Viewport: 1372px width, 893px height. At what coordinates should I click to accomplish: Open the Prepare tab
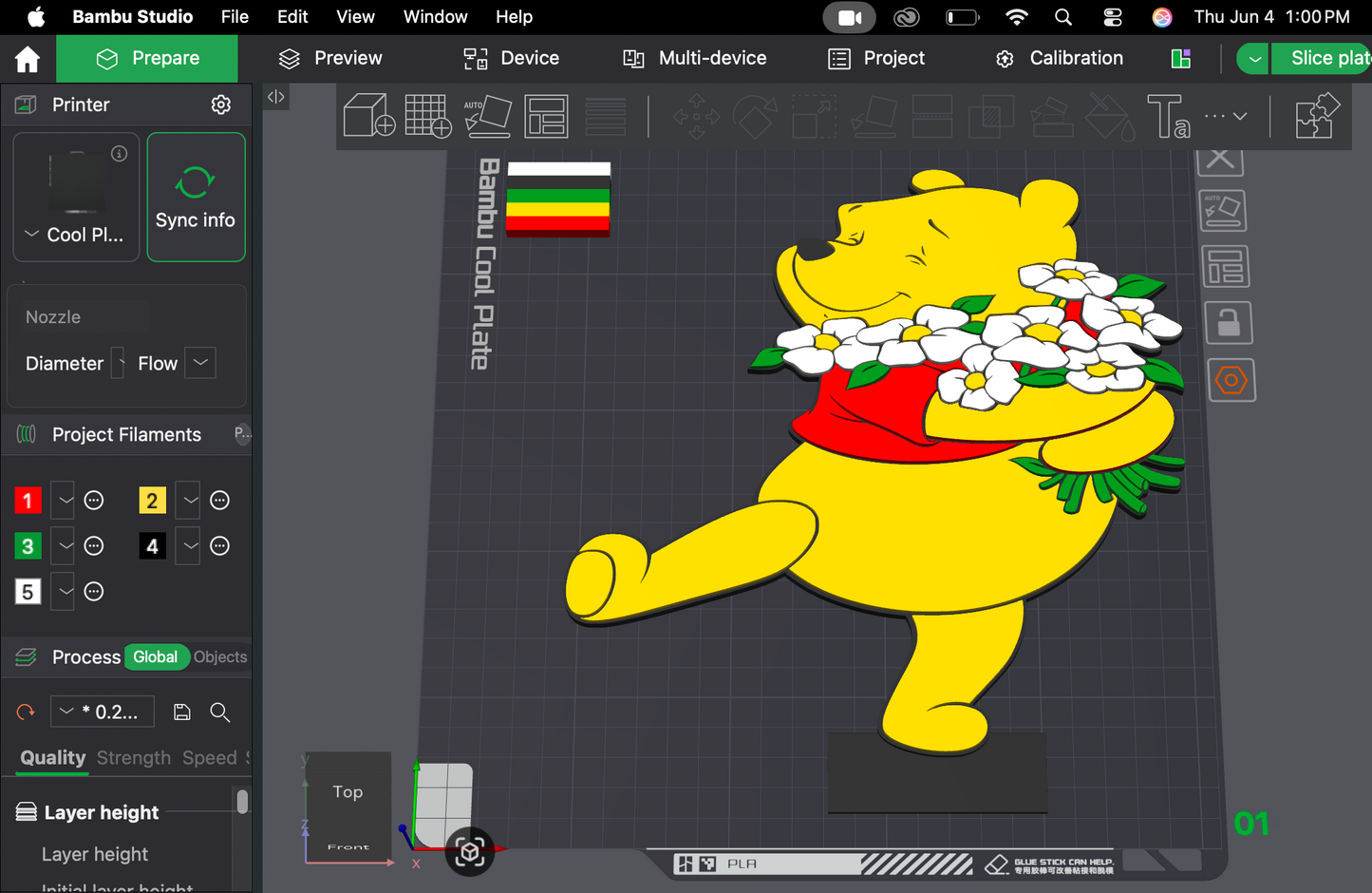pos(147,59)
